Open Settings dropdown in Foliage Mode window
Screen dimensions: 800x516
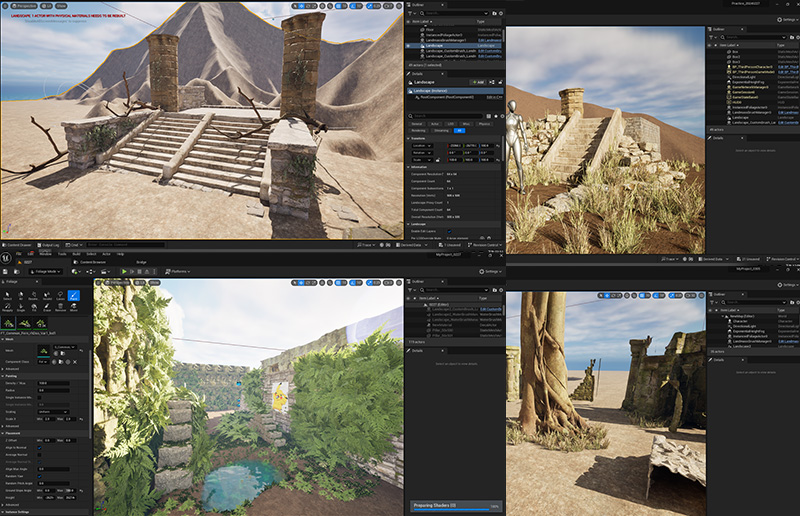(491, 272)
